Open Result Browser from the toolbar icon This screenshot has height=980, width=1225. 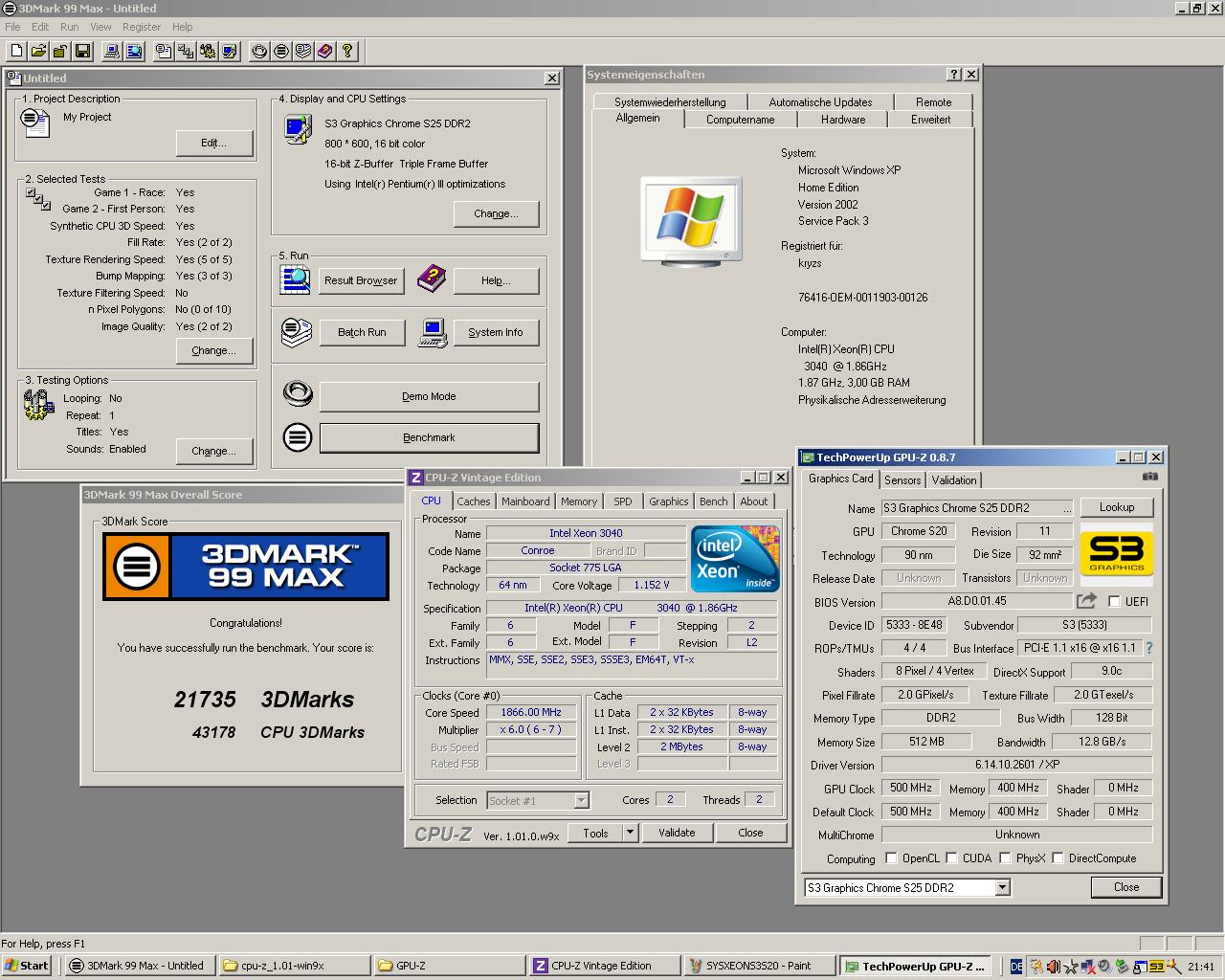coord(134,51)
